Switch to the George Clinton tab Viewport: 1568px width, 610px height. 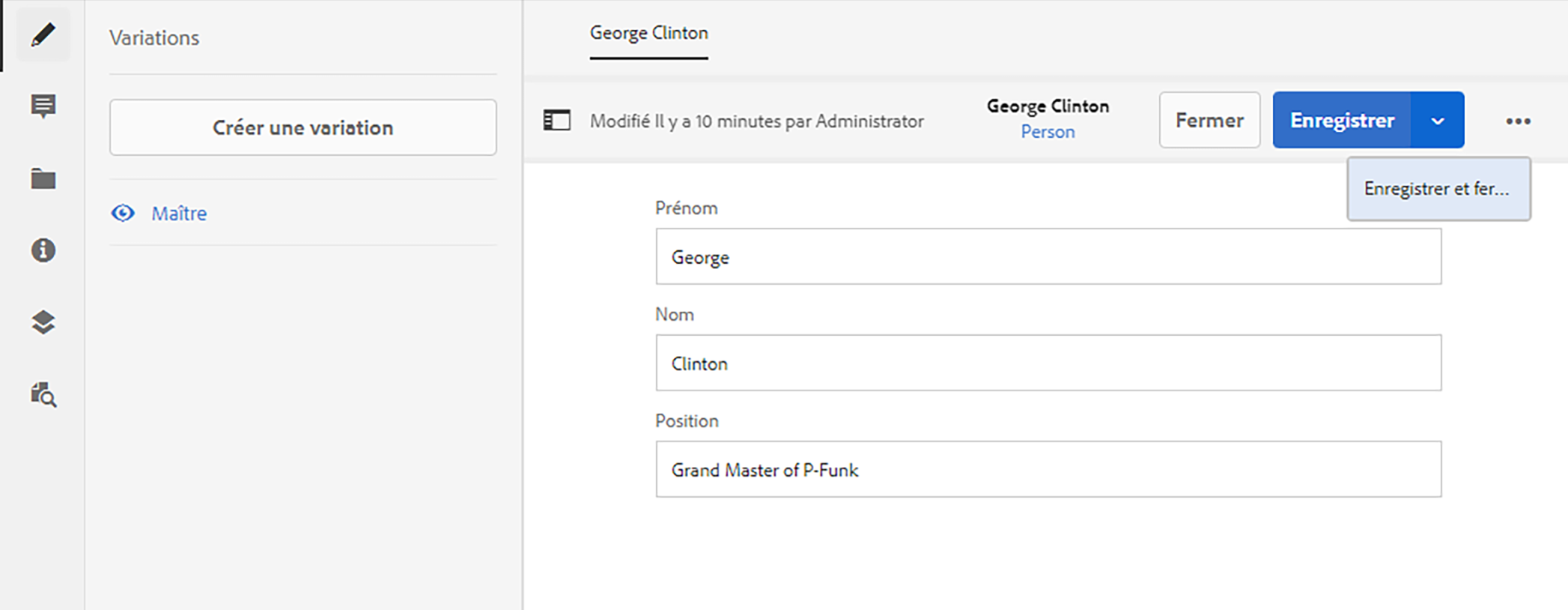pyautogui.click(x=648, y=34)
